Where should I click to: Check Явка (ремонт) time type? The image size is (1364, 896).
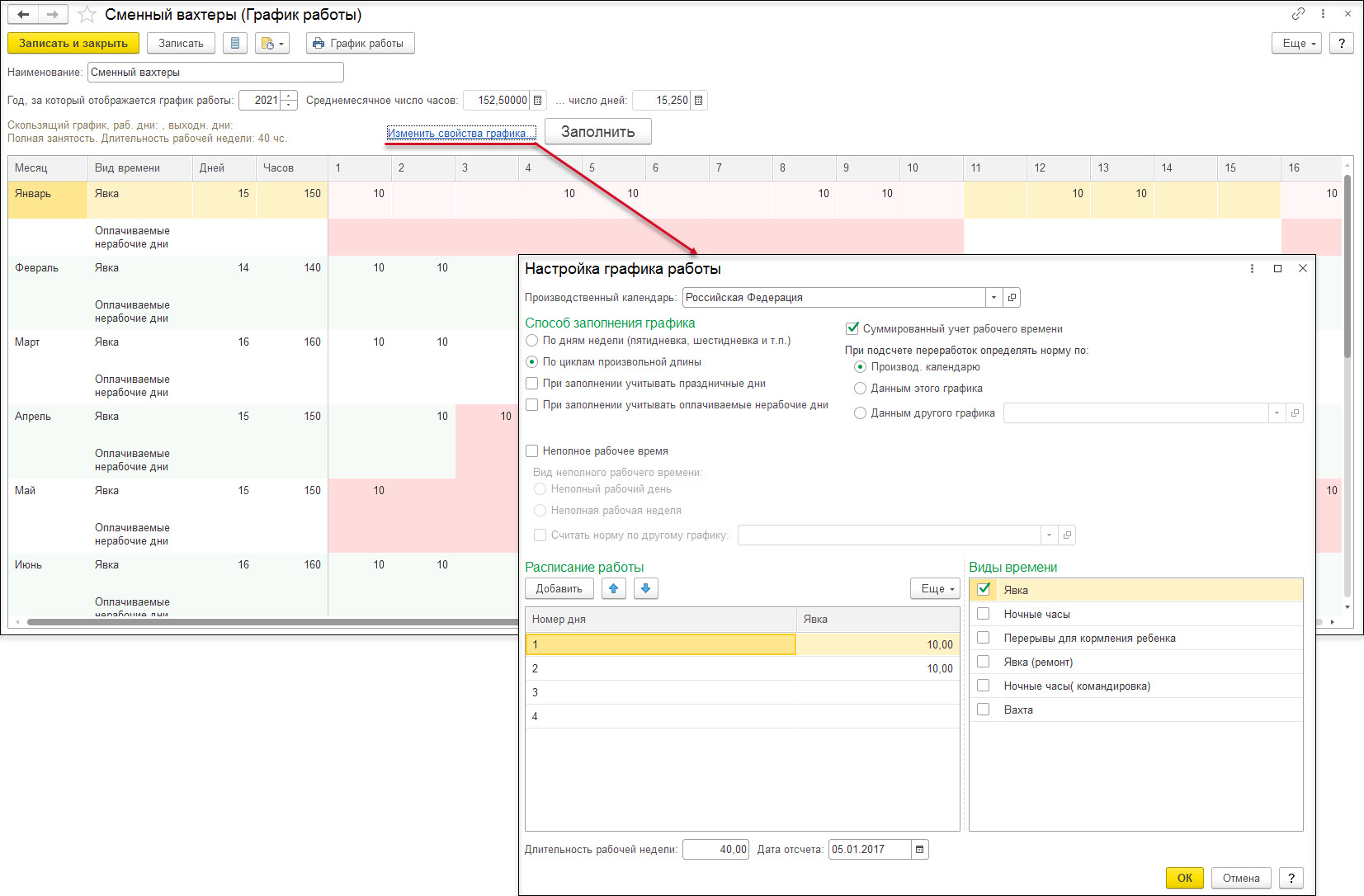pyautogui.click(x=984, y=661)
